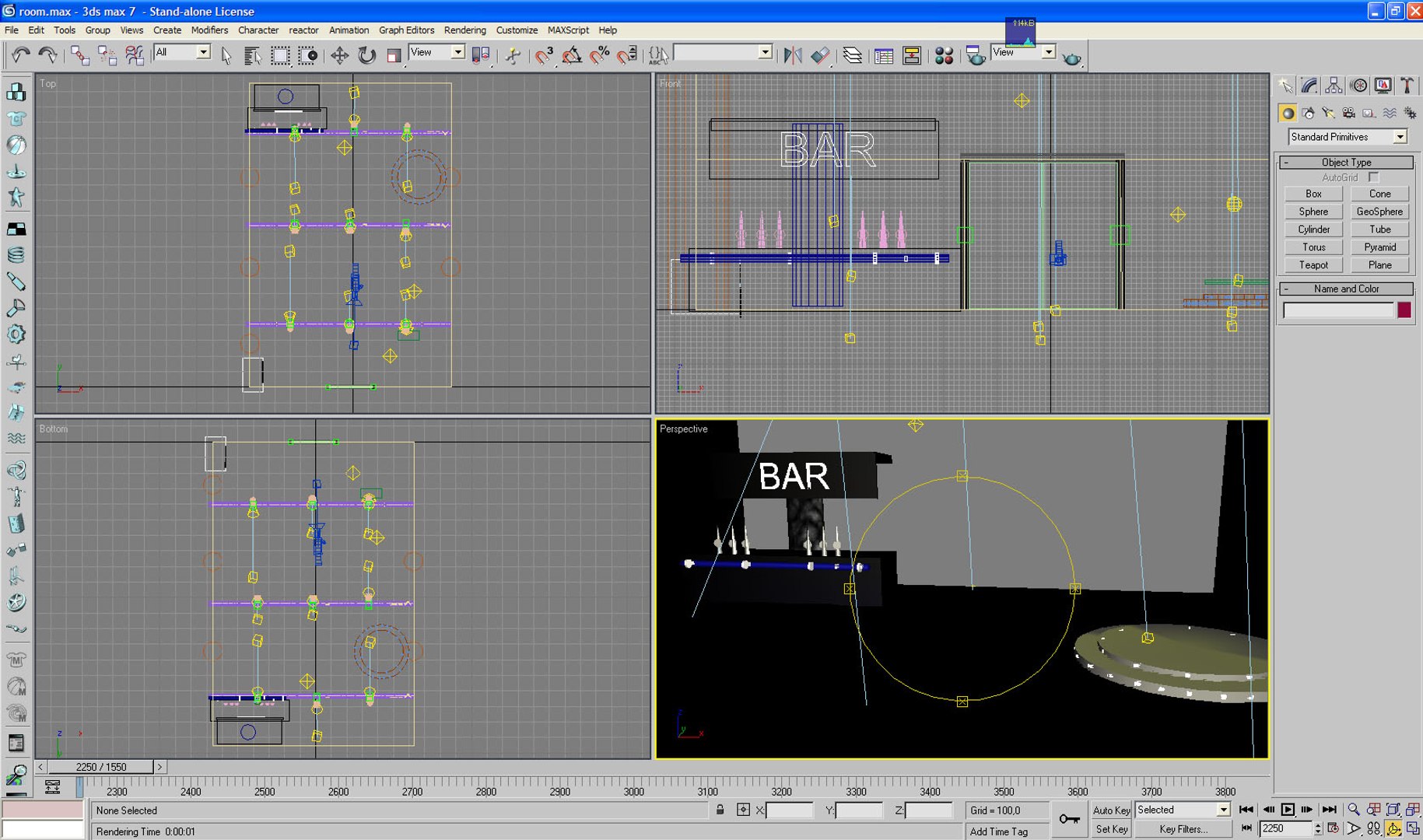
Task: Click the Undo arrow icon
Action: coord(20,54)
